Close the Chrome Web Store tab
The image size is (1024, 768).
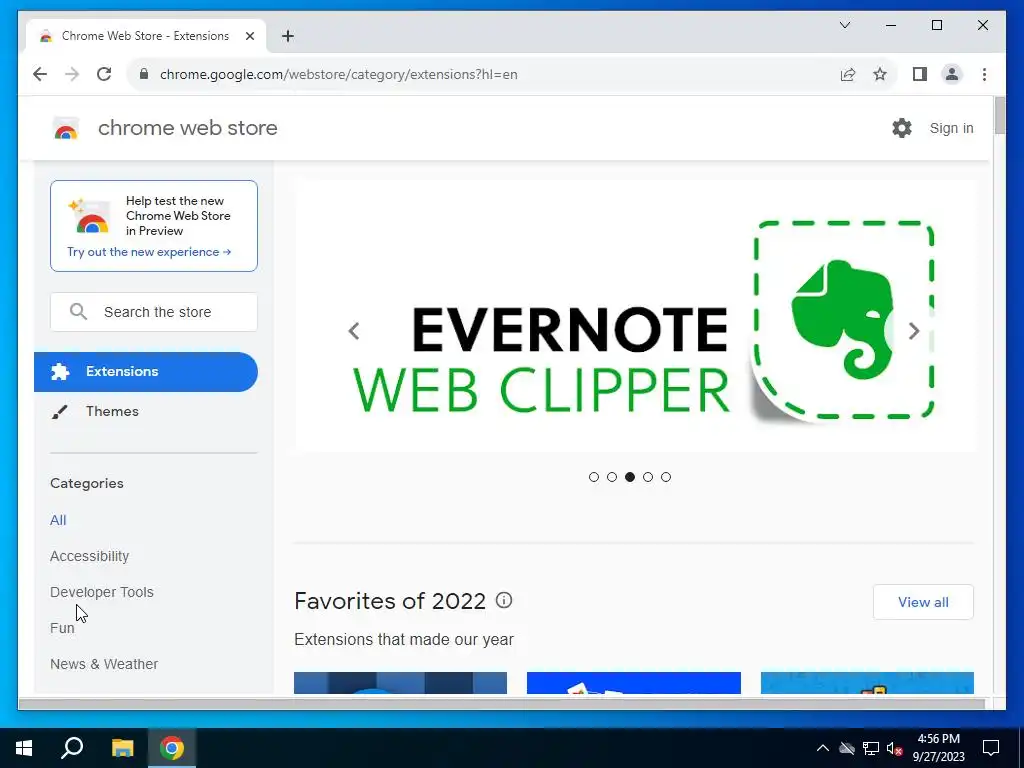(x=249, y=36)
